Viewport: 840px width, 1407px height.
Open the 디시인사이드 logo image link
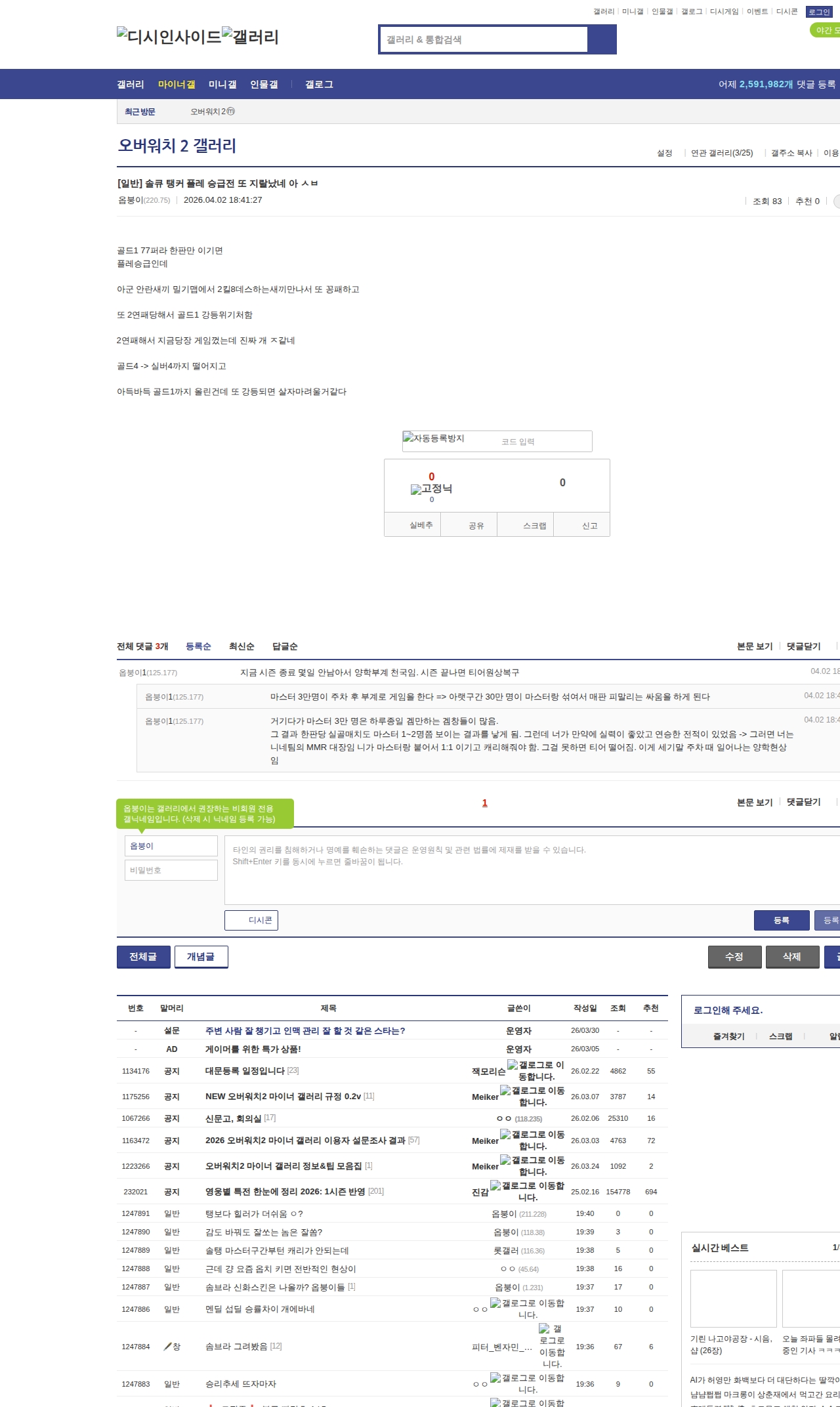pos(169,36)
